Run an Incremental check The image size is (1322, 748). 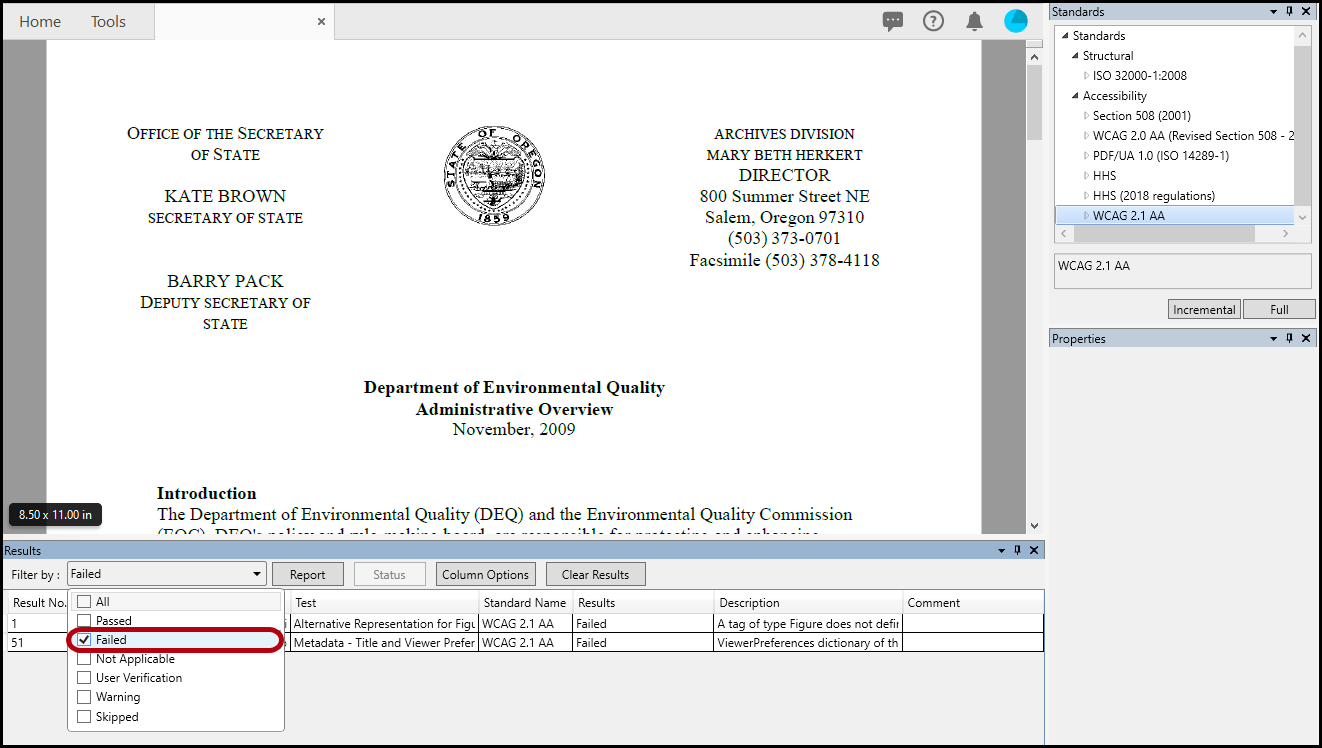click(1204, 310)
